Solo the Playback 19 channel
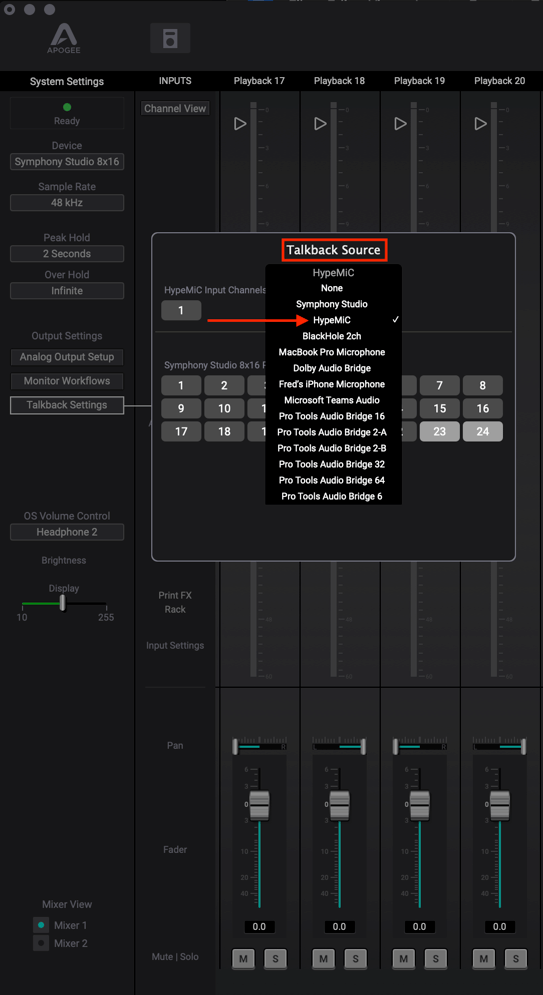The height and width of the screenshot is (995, 543). [436, 958]
